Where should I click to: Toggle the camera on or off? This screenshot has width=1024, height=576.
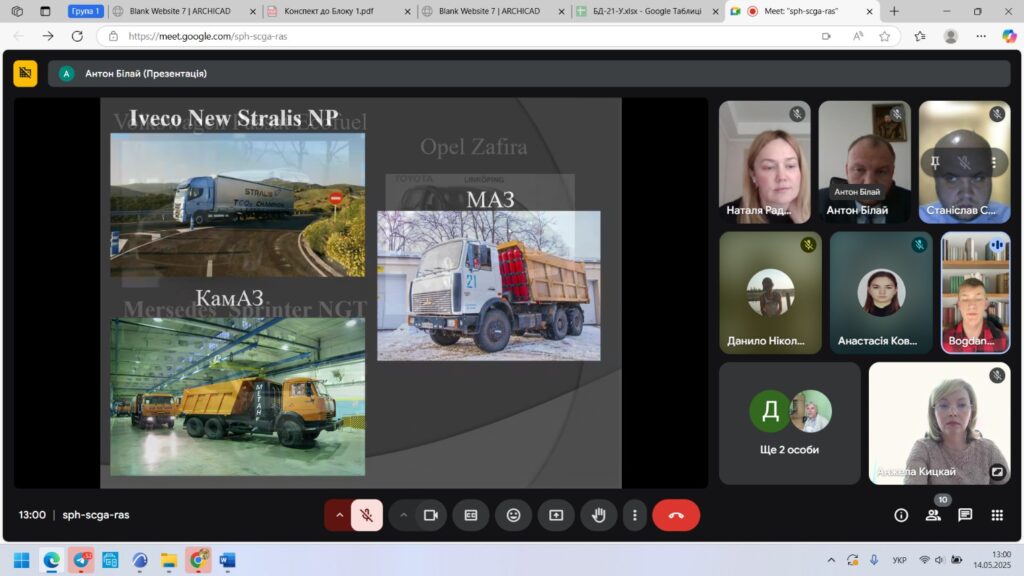(x=431, y=515)
